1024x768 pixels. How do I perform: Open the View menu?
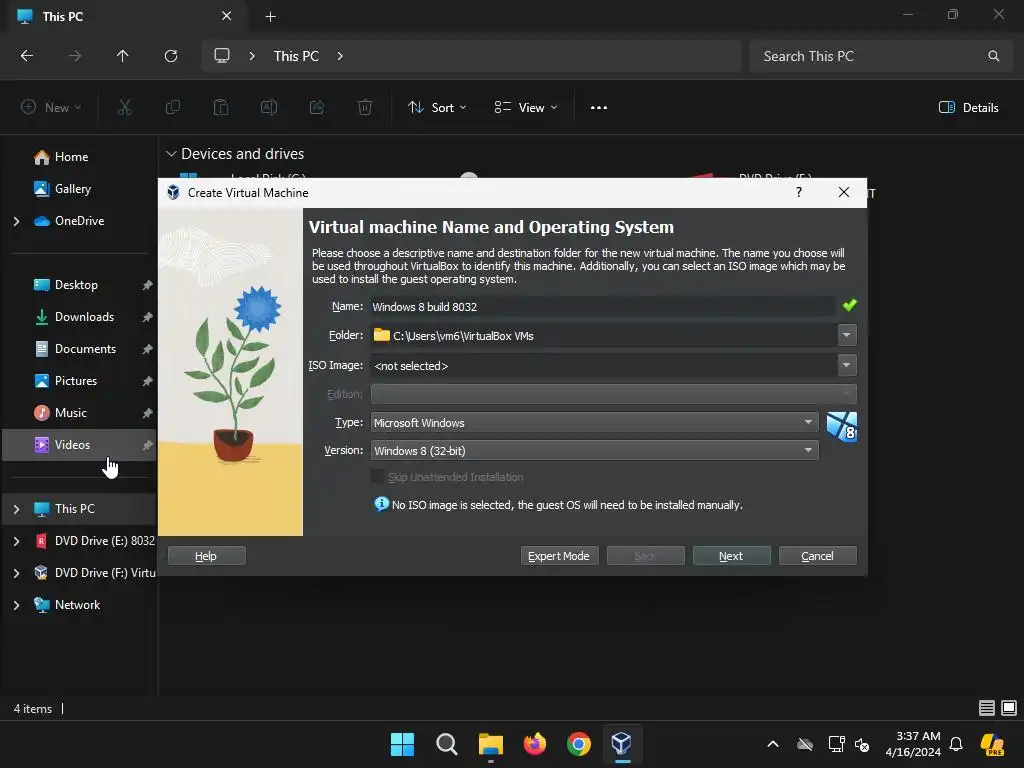[526, 108]
